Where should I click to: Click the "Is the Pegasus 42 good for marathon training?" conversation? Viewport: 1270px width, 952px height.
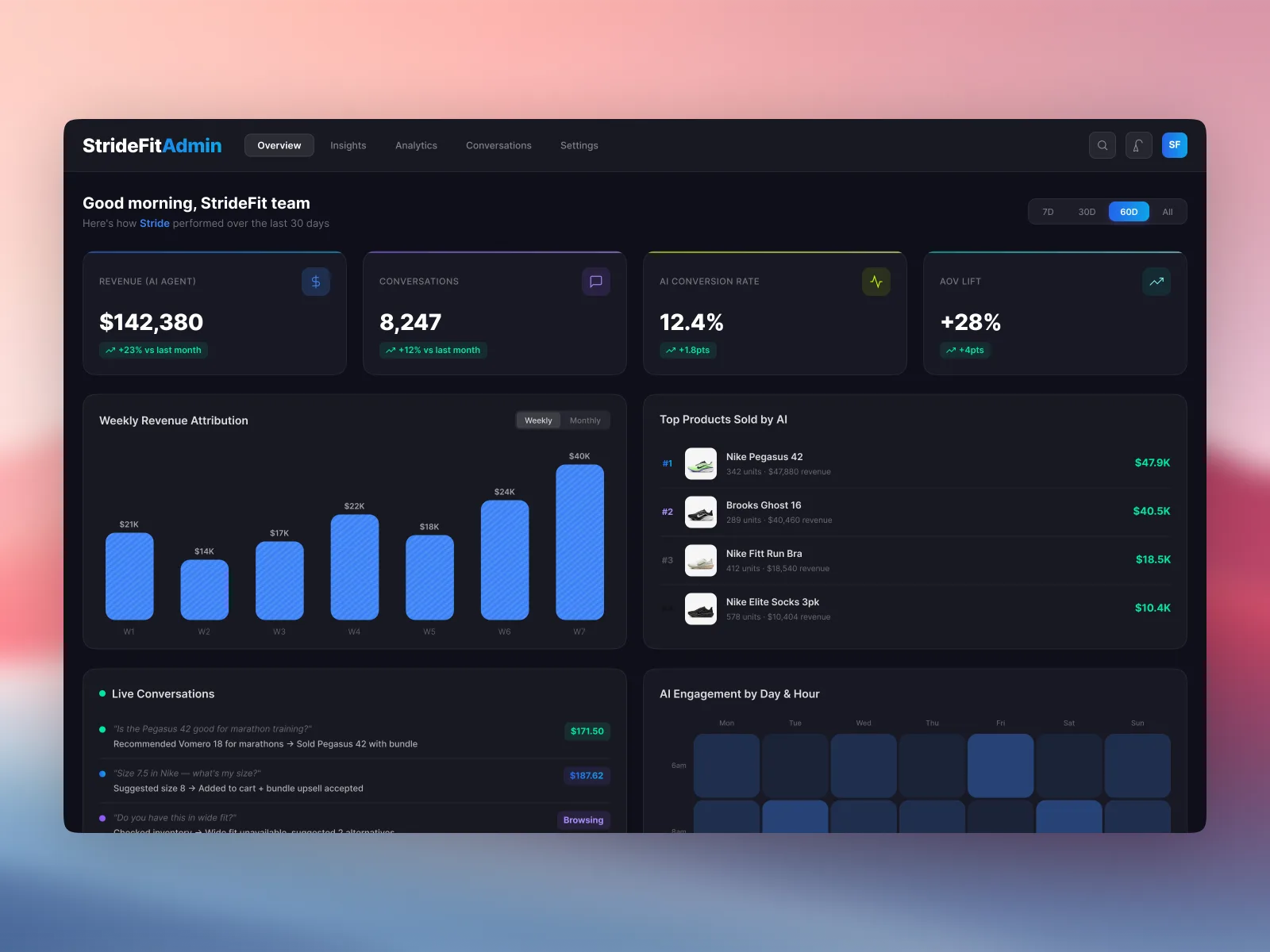(x=354, y=736)
